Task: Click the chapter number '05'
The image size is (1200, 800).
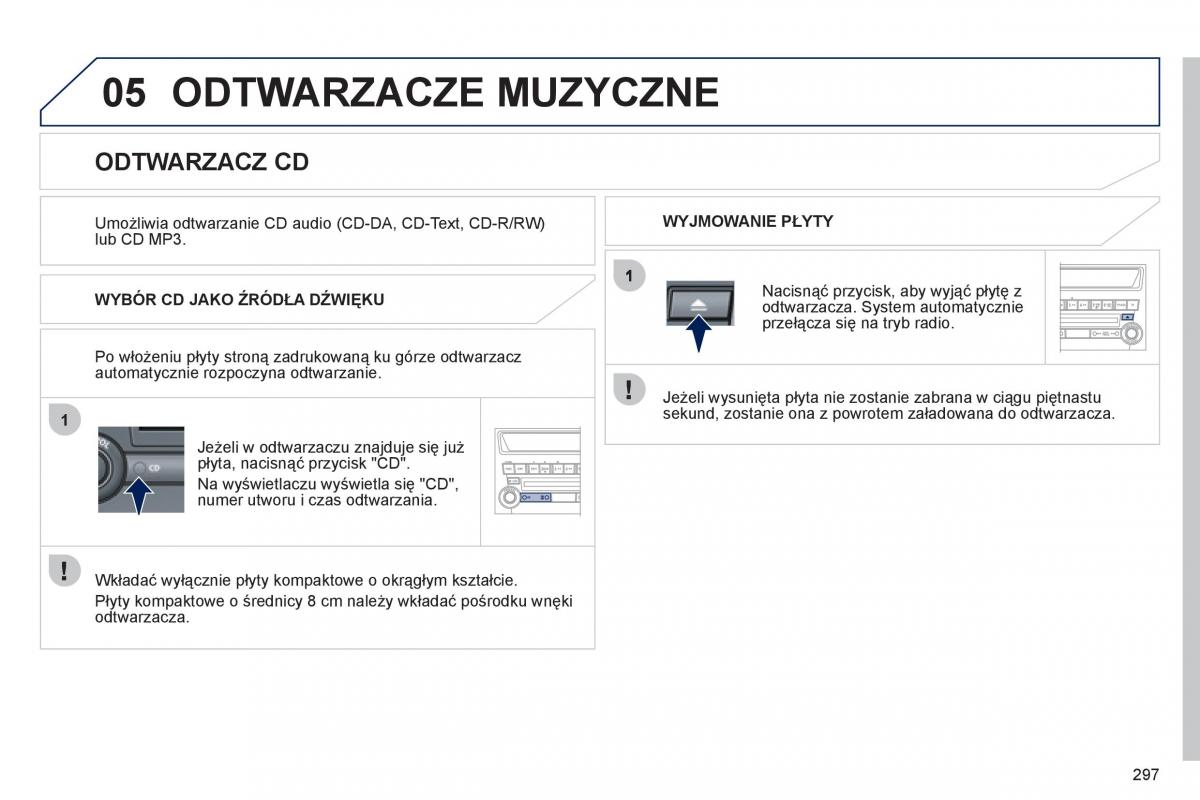Action: click(124, 92)
